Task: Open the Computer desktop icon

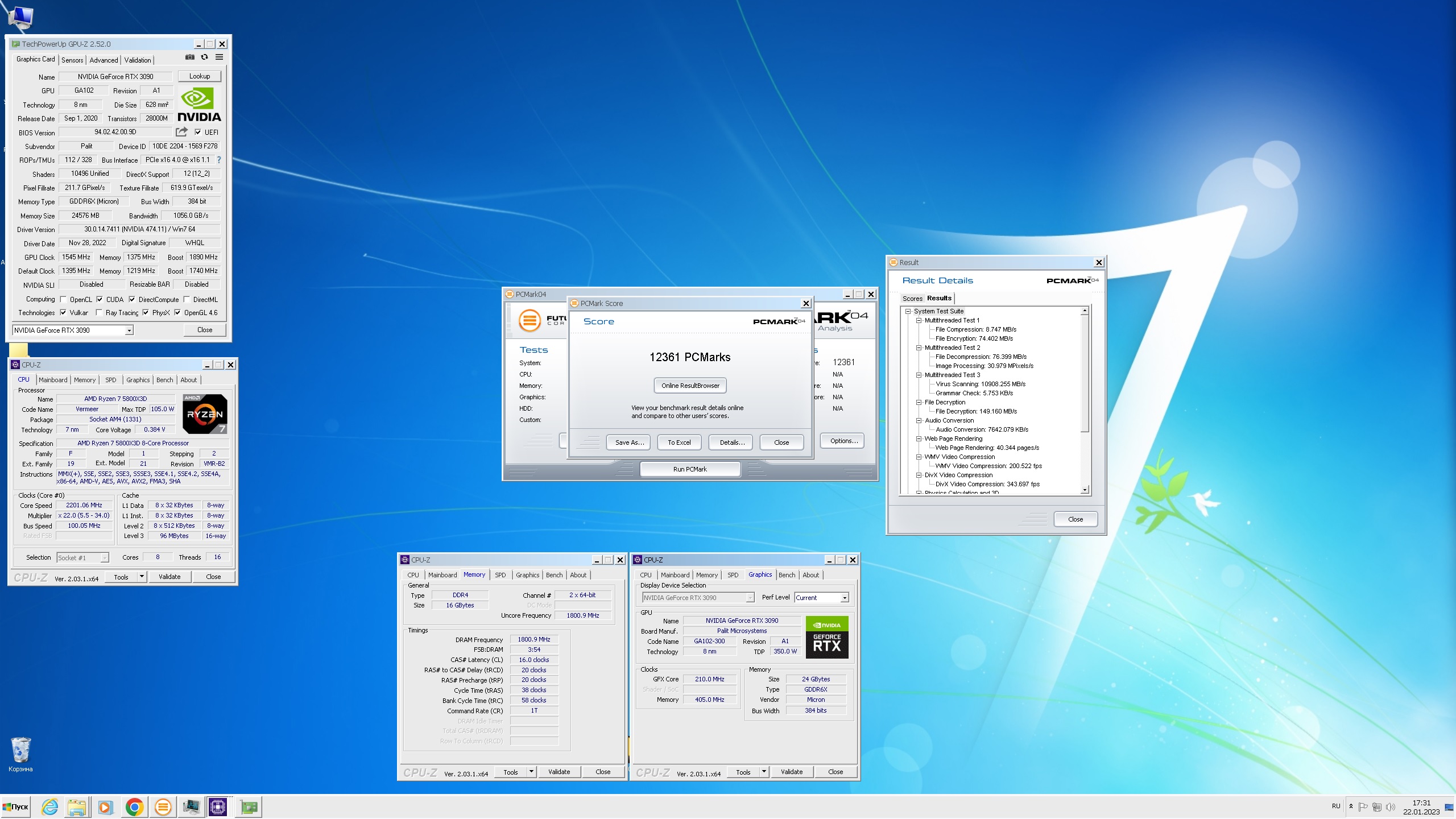Action: [x=21, y=17]
